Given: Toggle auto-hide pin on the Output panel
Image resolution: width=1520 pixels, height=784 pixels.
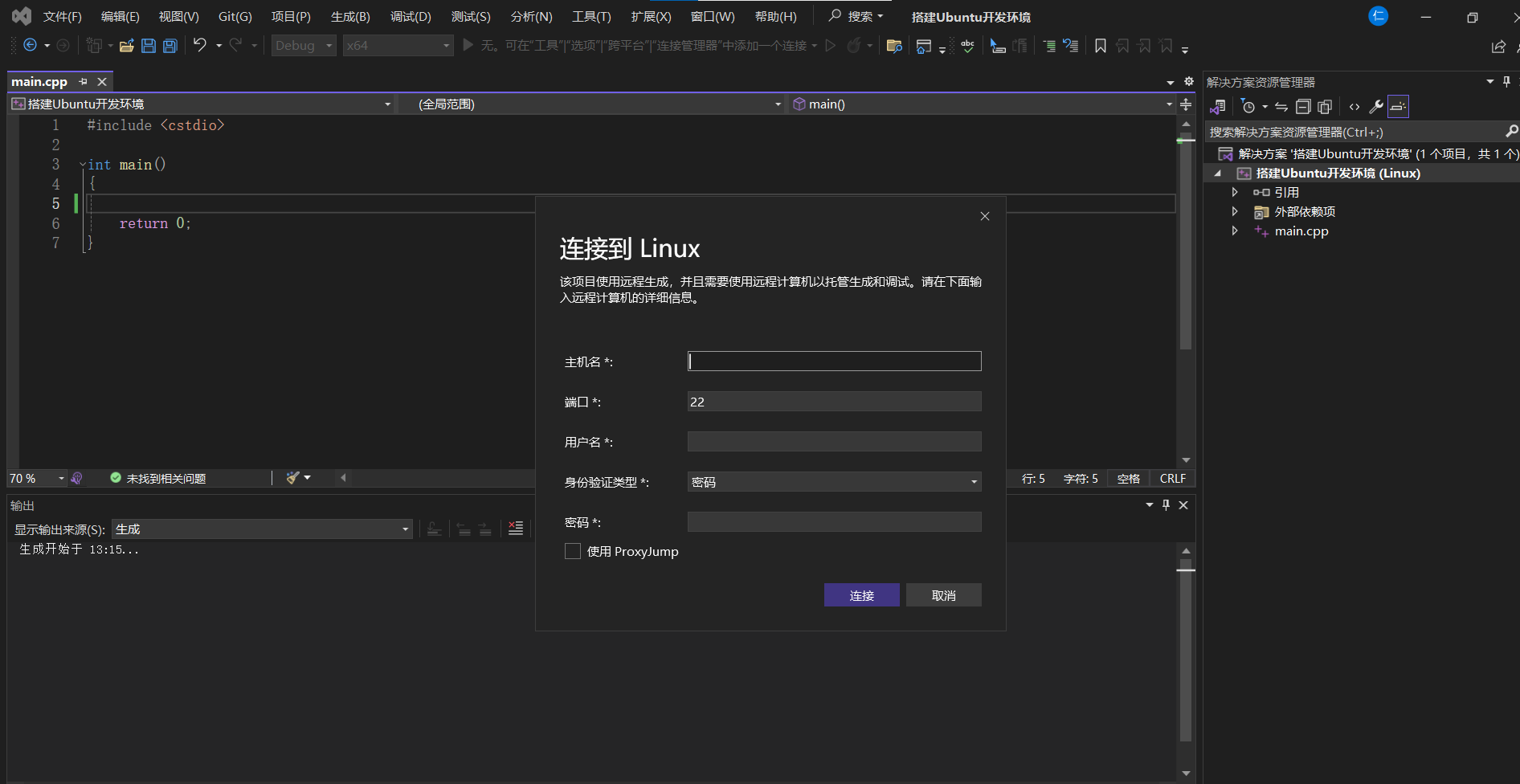Looking at the screenshot, I should pos(1167,505).
